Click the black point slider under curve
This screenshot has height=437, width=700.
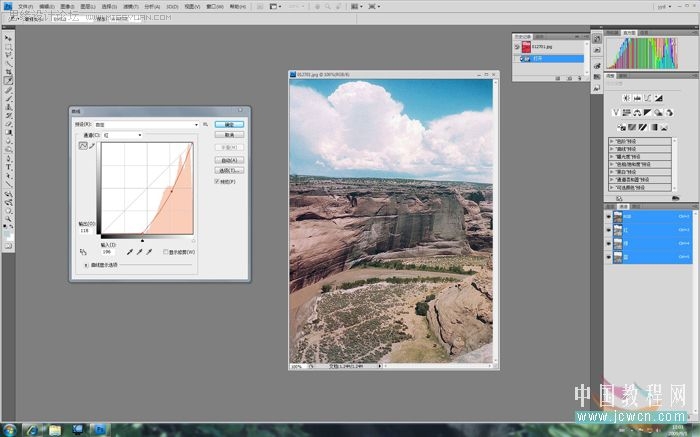142,241
